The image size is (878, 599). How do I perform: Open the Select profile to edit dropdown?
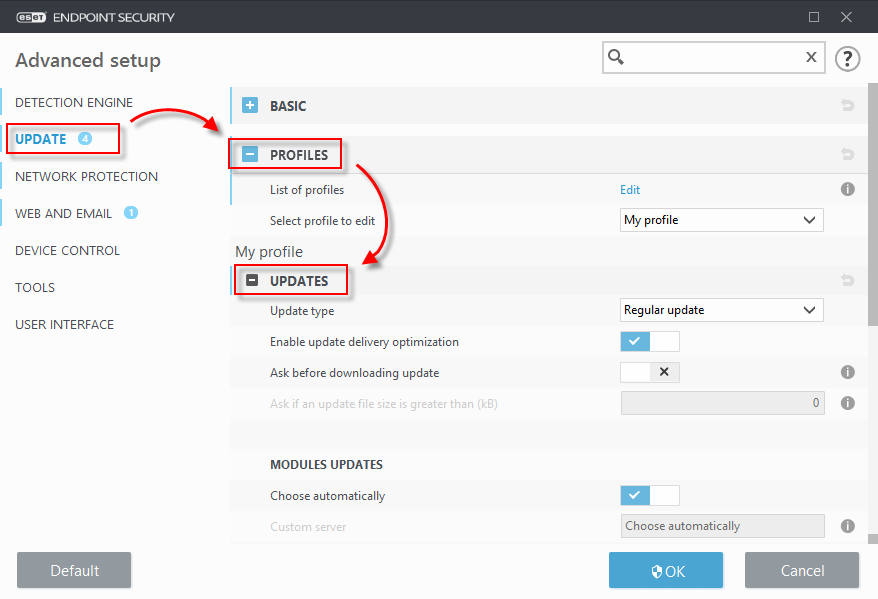pos(722,220)
